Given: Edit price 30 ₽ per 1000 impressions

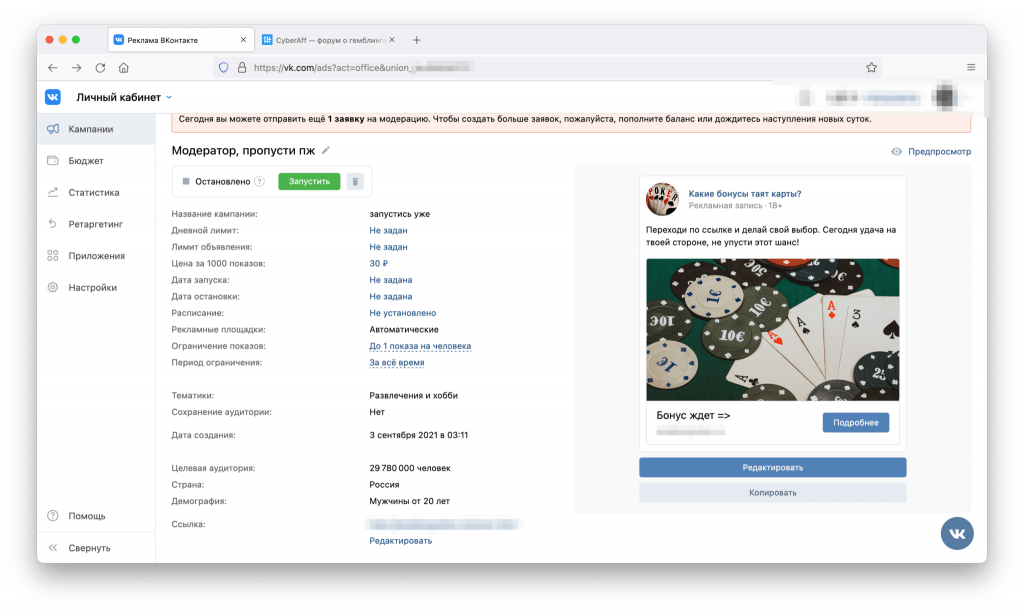Looking at the screenshot, I should tap(378, 263).
